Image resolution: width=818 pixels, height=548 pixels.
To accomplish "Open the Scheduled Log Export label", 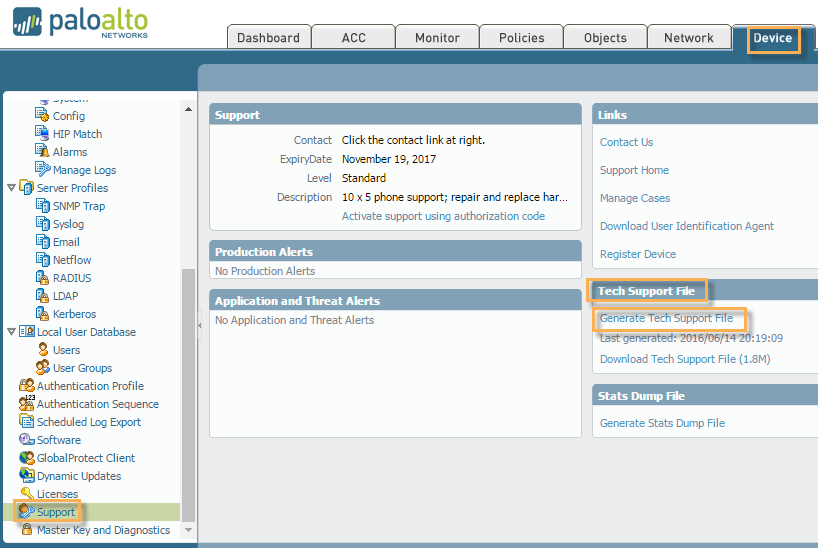I will (x=89, y=422).
